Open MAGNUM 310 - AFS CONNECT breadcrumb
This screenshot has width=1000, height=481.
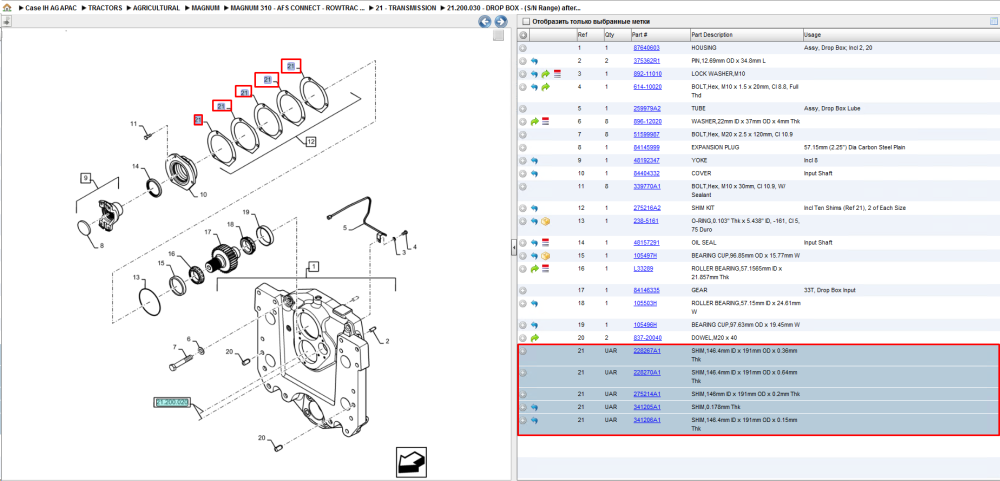point(298,8)
